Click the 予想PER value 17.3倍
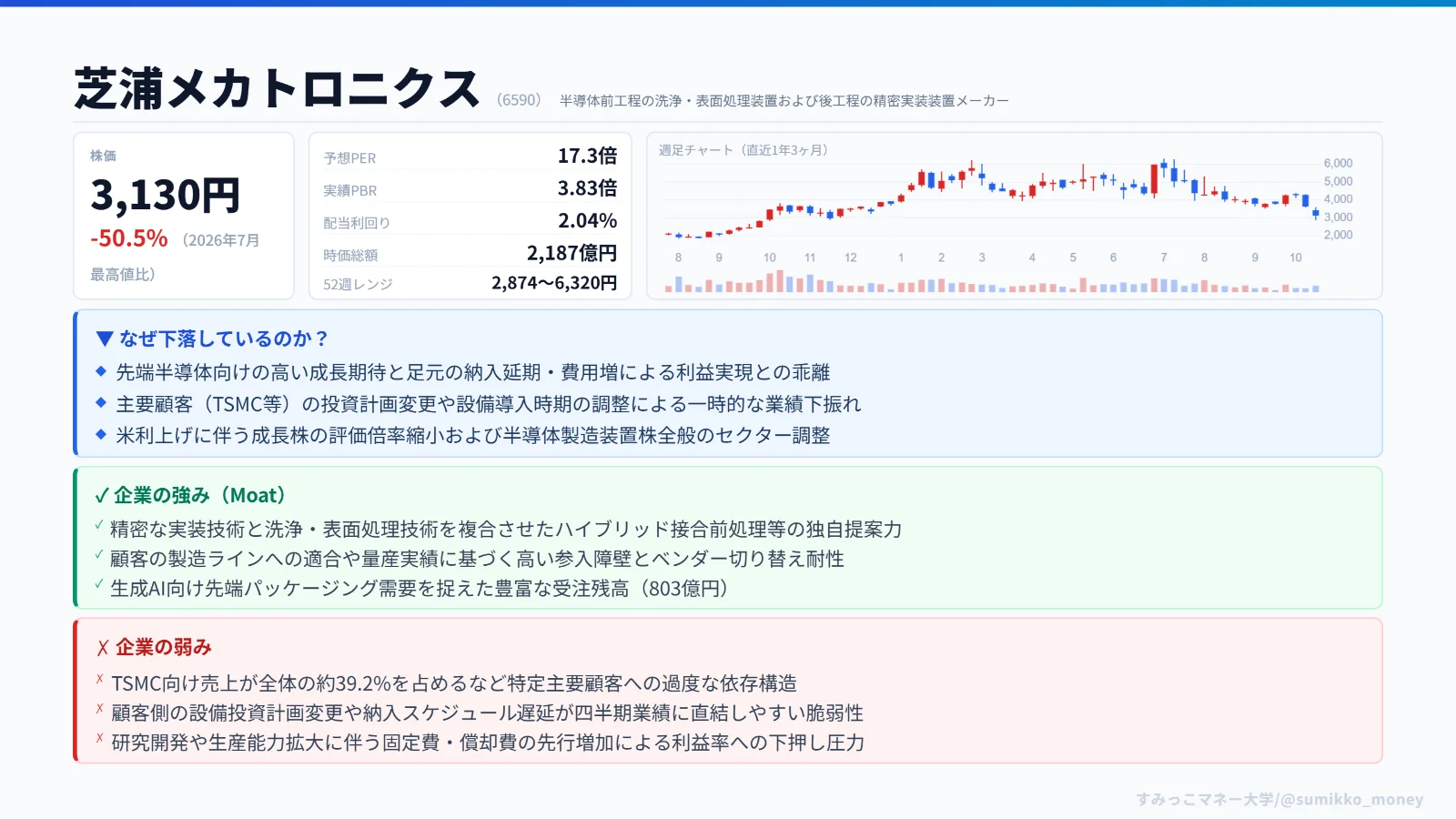The width and height of the screenshot is (1456, 819). pos(587,156)
